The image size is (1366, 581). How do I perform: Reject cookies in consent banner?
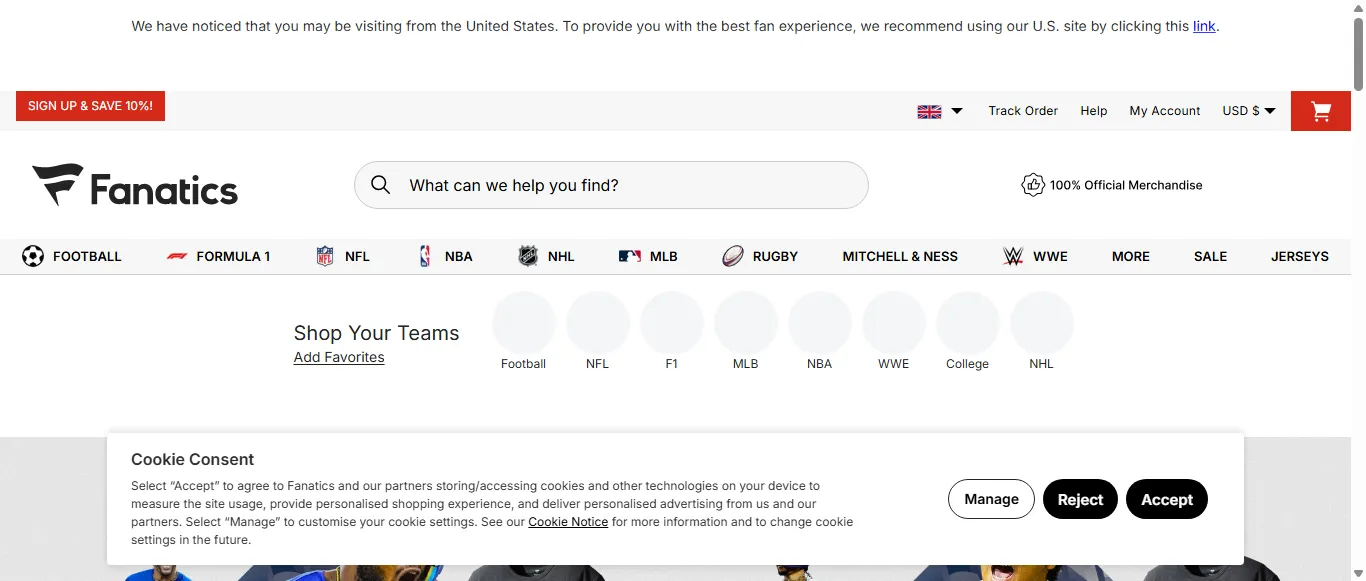pos(1080,499)
